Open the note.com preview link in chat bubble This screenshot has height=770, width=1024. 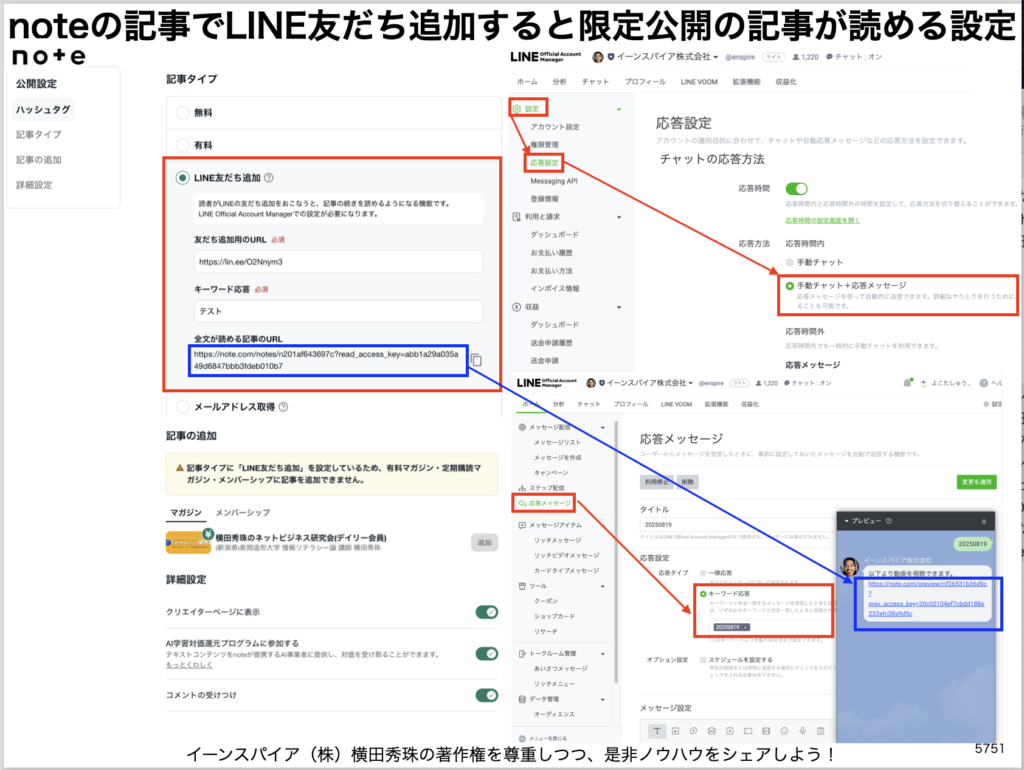(927, 599)
